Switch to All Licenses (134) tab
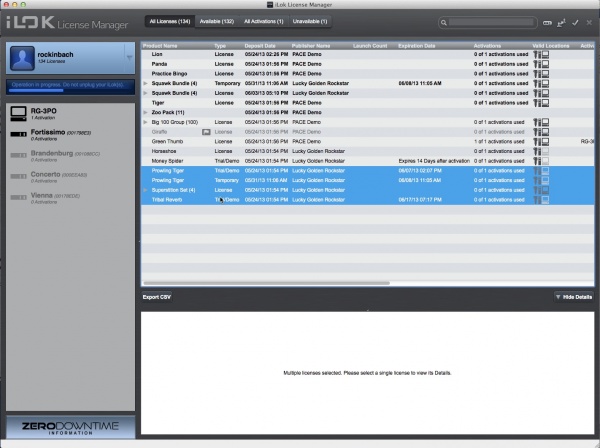 [x=170, y=21]
